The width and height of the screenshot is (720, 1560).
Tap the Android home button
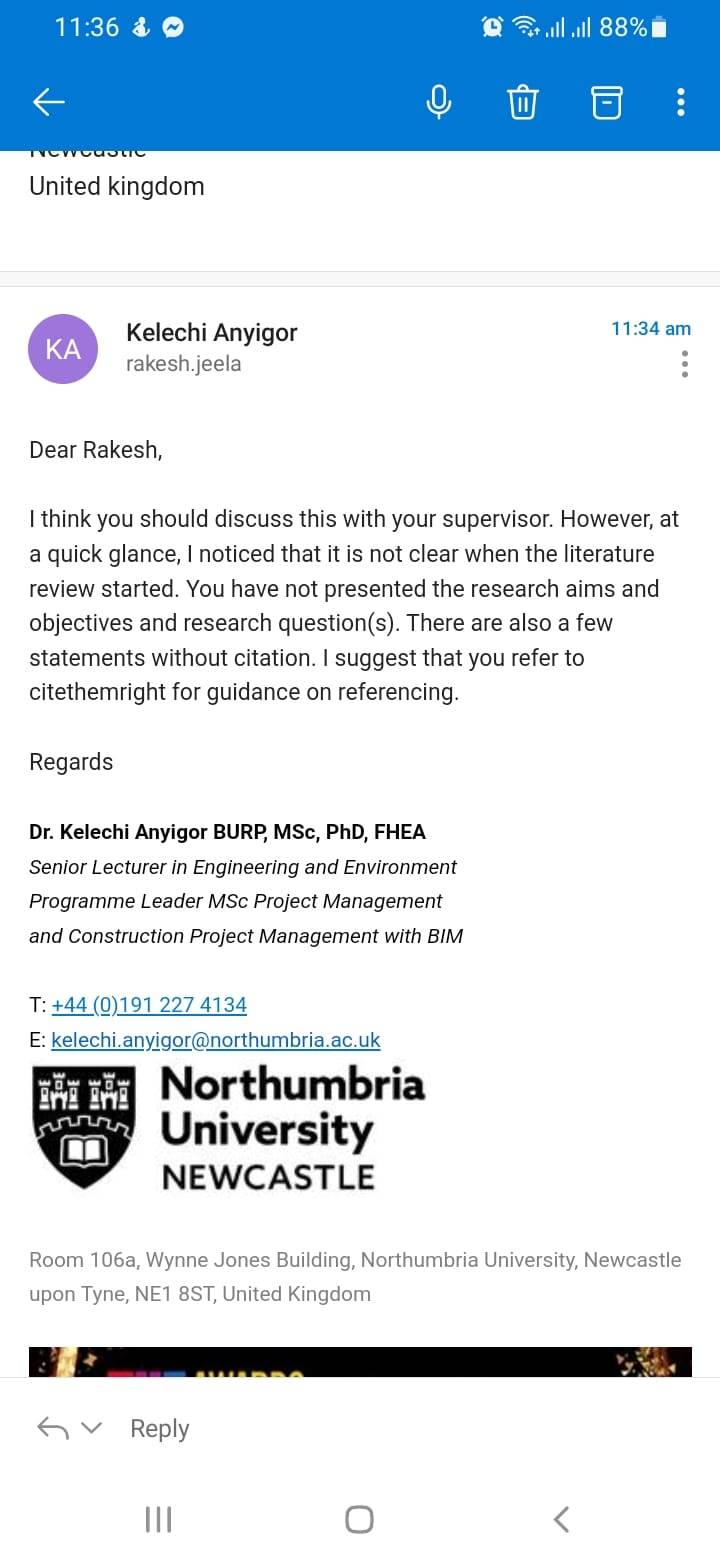pyautogui.click(x=360, y=1520)
